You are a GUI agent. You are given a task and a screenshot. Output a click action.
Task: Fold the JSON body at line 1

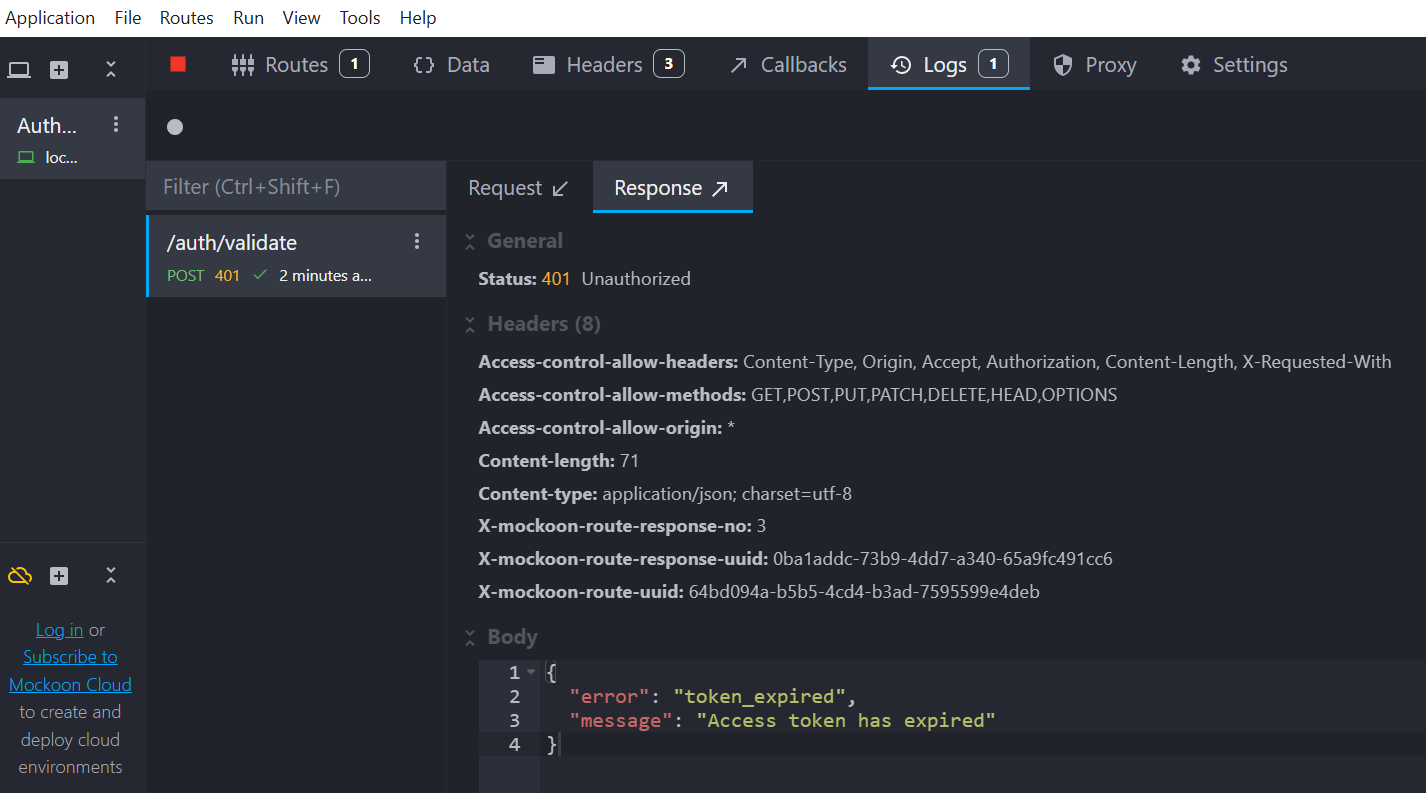click(x=532, y=672)
